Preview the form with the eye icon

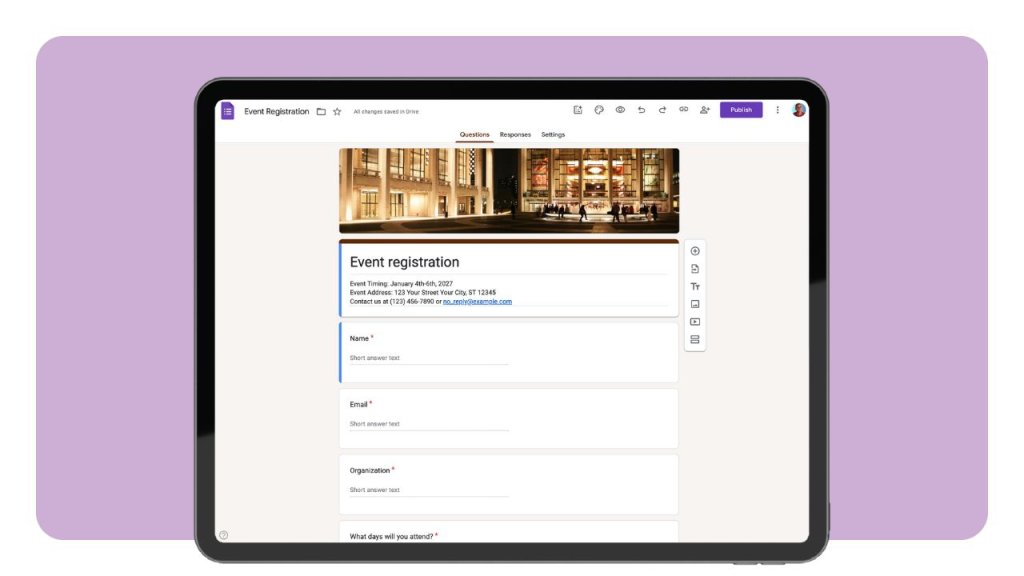tap(619, 110)
